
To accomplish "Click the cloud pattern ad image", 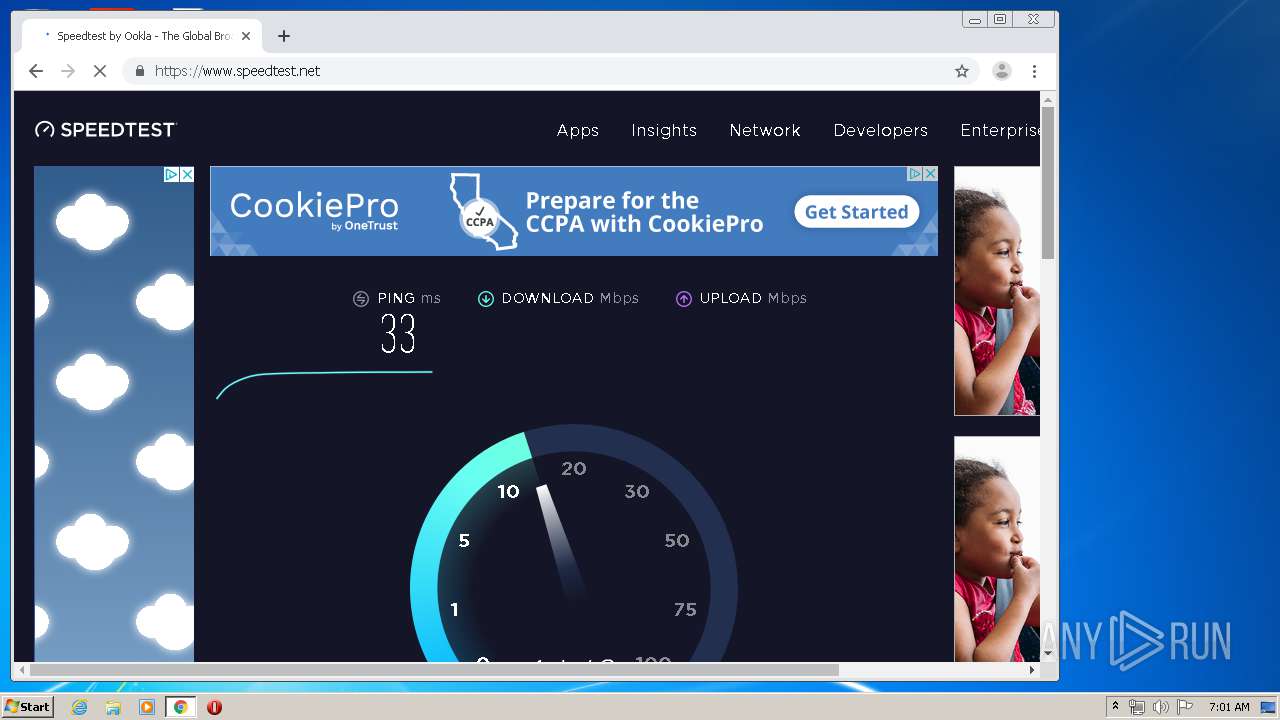I will pyautogui.click(x=114, y=414).
